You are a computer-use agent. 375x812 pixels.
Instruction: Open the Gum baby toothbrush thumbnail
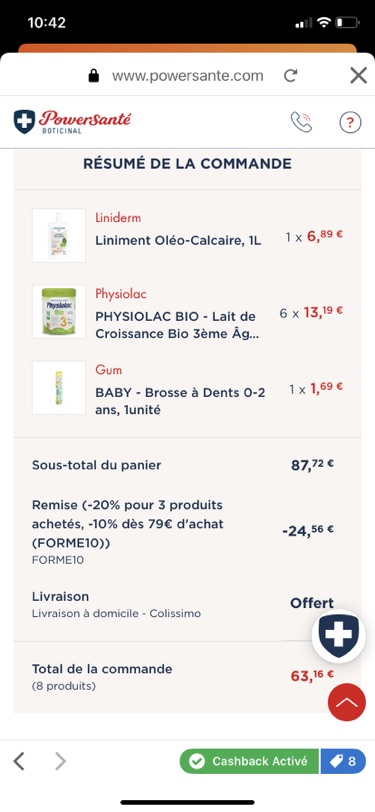[59, 388]
